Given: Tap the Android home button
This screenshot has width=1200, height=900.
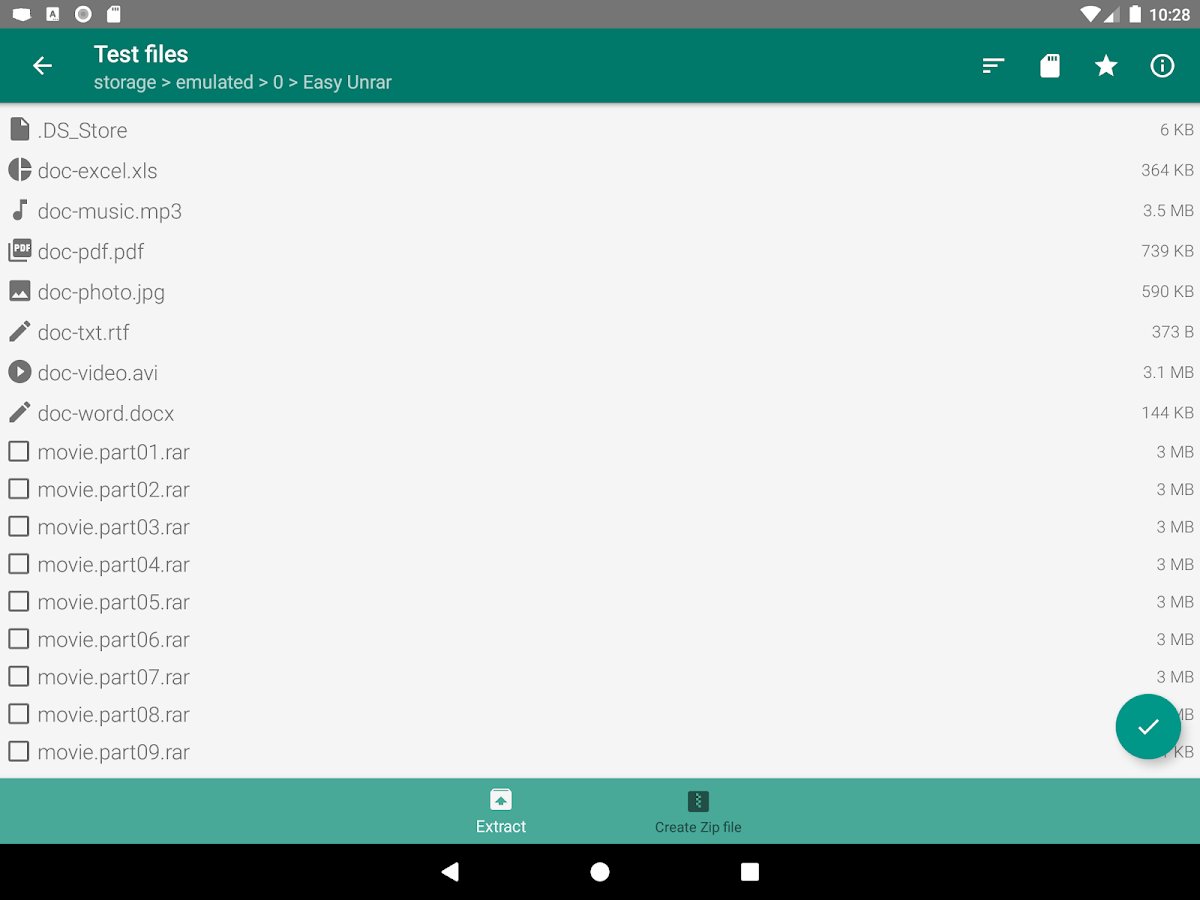Looking at the screenshot, I should click(600, 872).
